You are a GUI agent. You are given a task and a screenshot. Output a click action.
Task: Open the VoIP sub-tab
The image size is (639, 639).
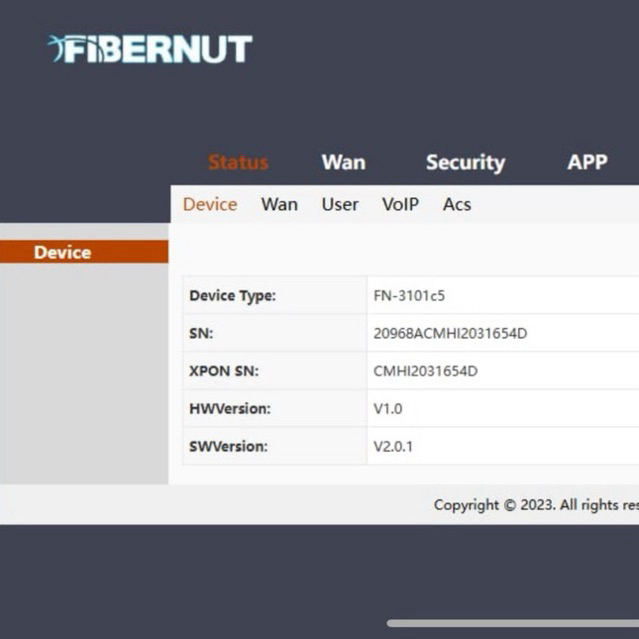click(x=400, y=204)
